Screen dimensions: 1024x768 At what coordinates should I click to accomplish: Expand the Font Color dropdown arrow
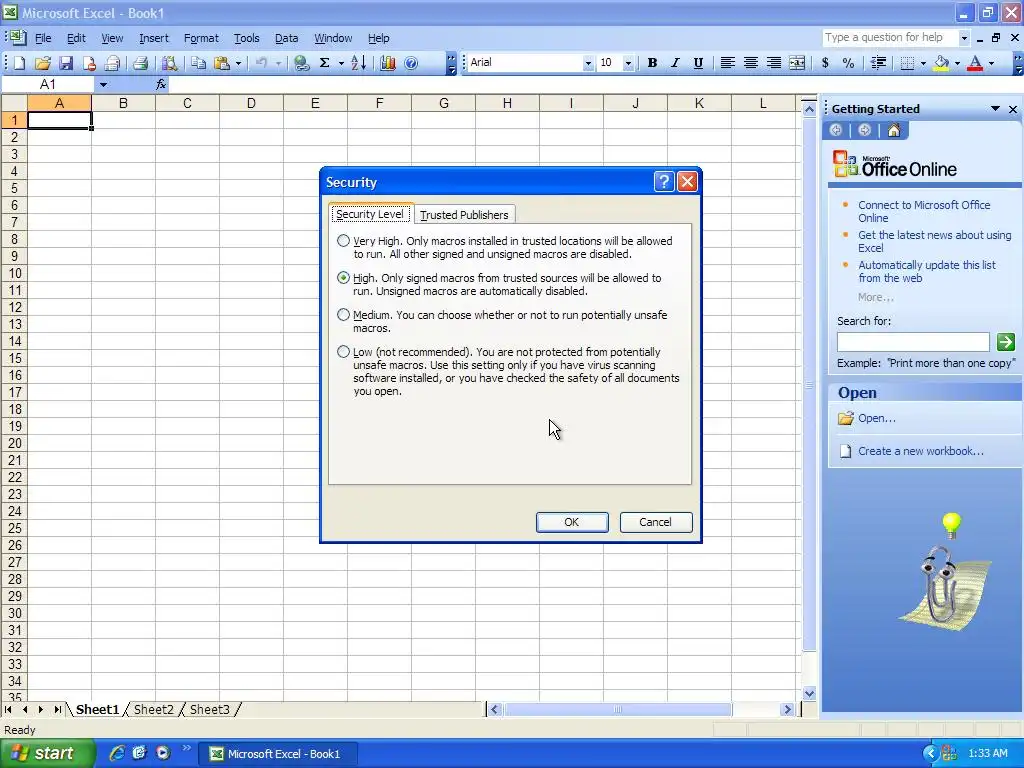(x=991, y=63)
